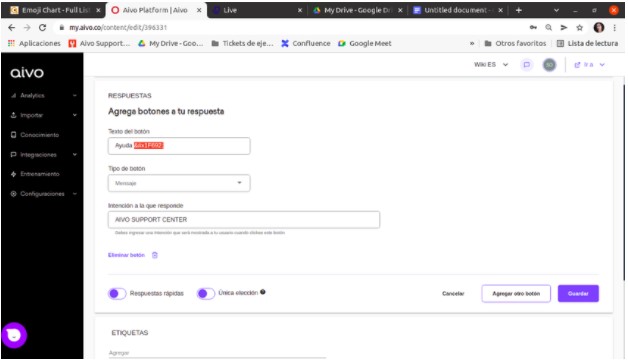
Task: Open the Aplicaciones apps shortcut
Action: point(34,43)
